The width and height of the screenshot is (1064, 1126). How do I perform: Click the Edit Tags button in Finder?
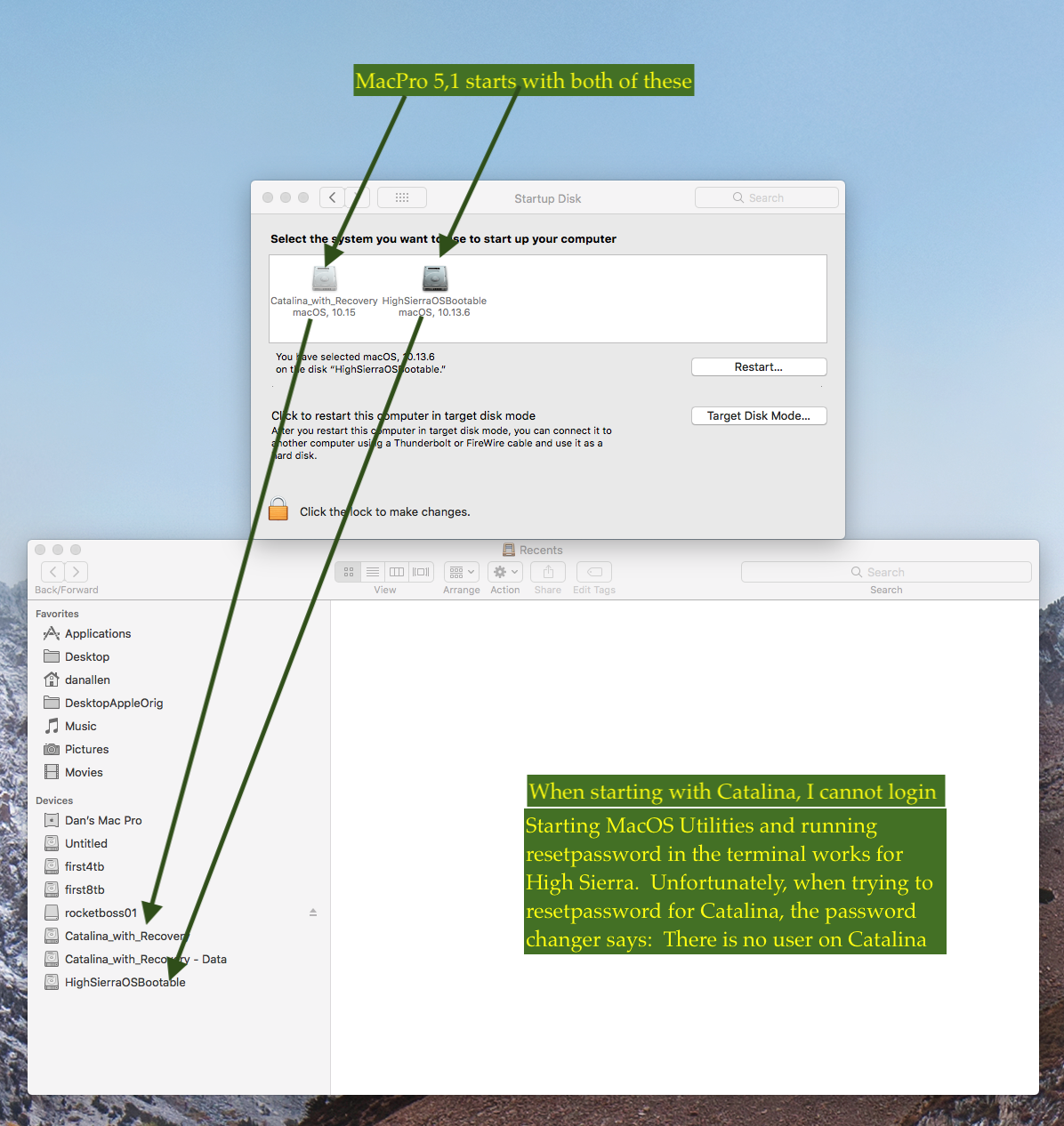[x=594, y=572]
